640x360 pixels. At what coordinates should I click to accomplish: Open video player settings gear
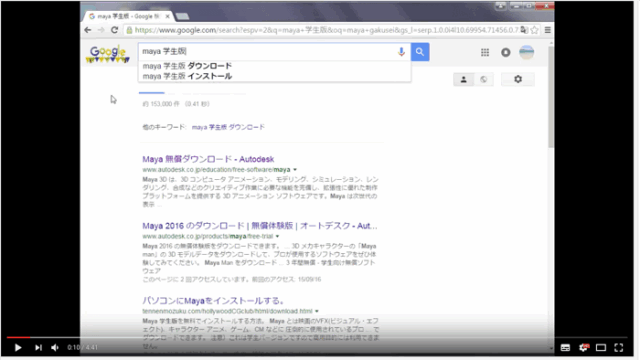584,347
